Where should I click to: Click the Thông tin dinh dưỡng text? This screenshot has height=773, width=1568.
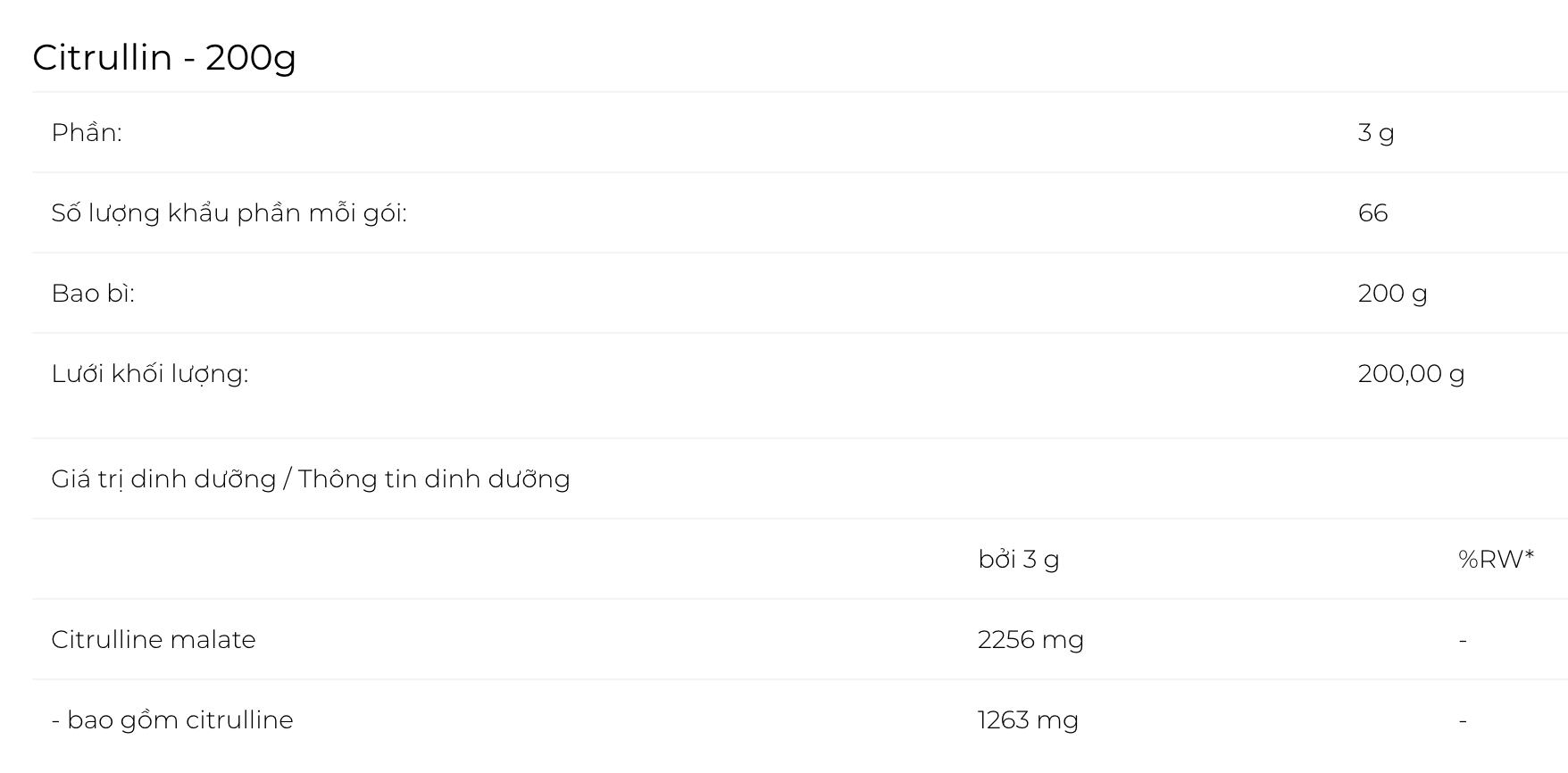434,479
